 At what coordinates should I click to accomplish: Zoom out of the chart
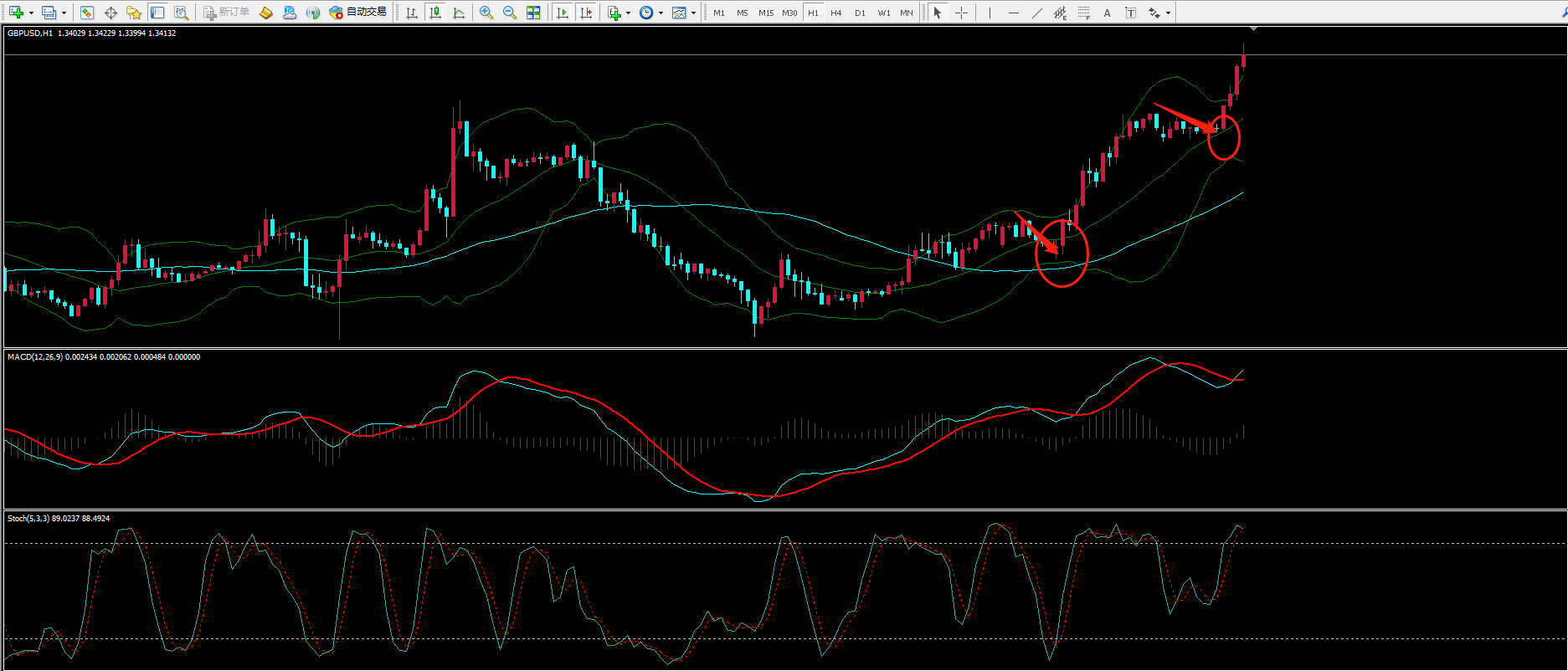coord(509,13)
